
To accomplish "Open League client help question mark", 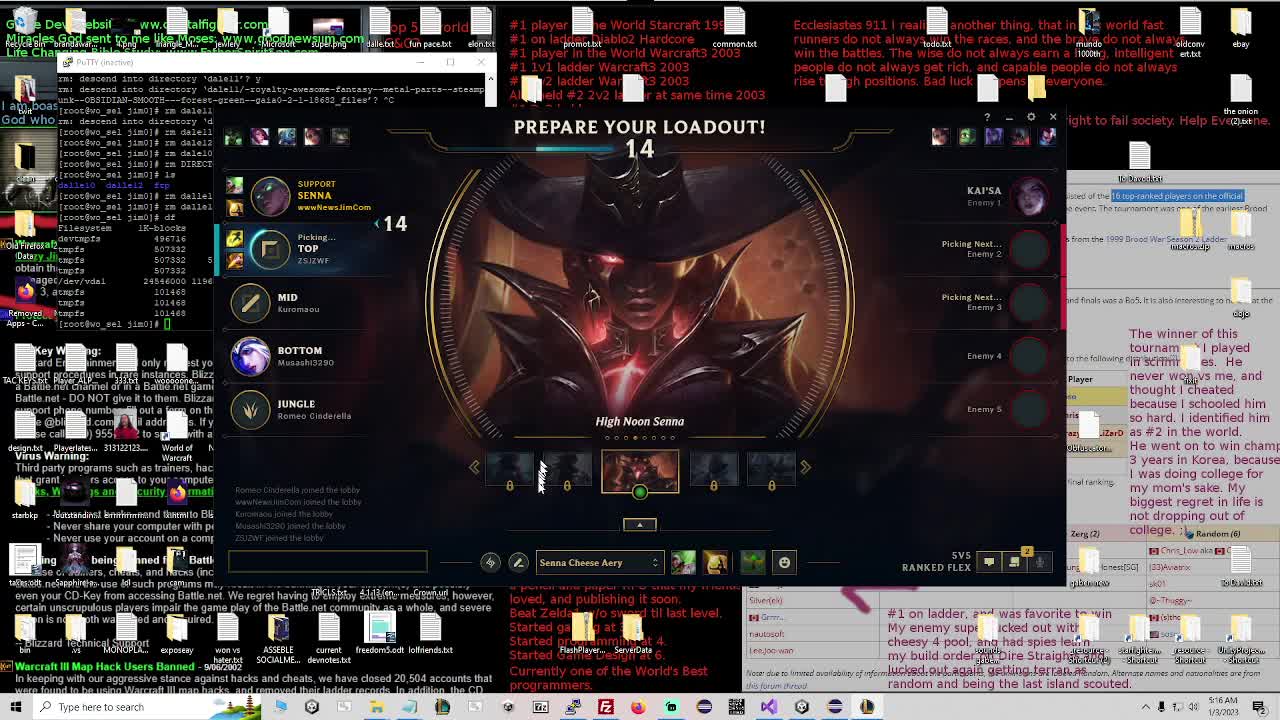I will click(987, 117).
